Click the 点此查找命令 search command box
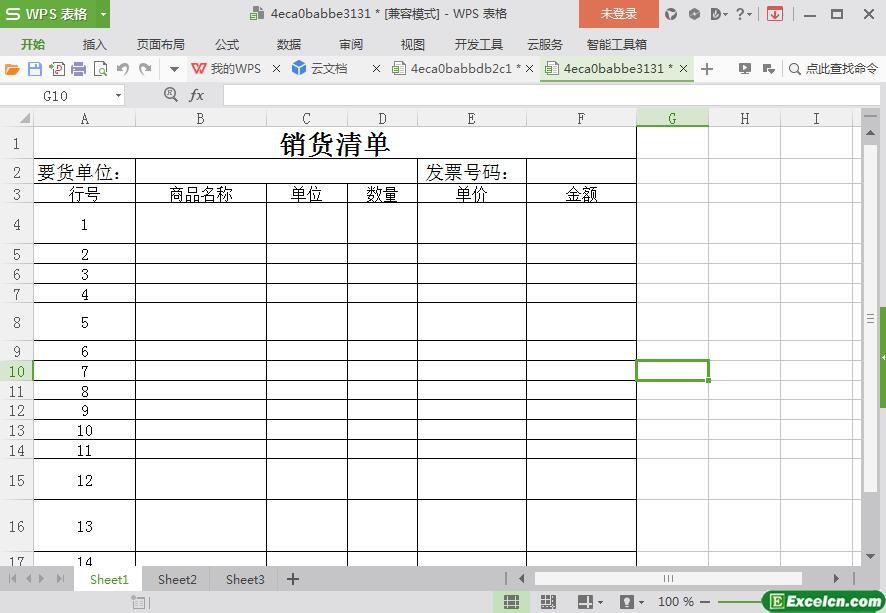 click(x=834, y=69)
